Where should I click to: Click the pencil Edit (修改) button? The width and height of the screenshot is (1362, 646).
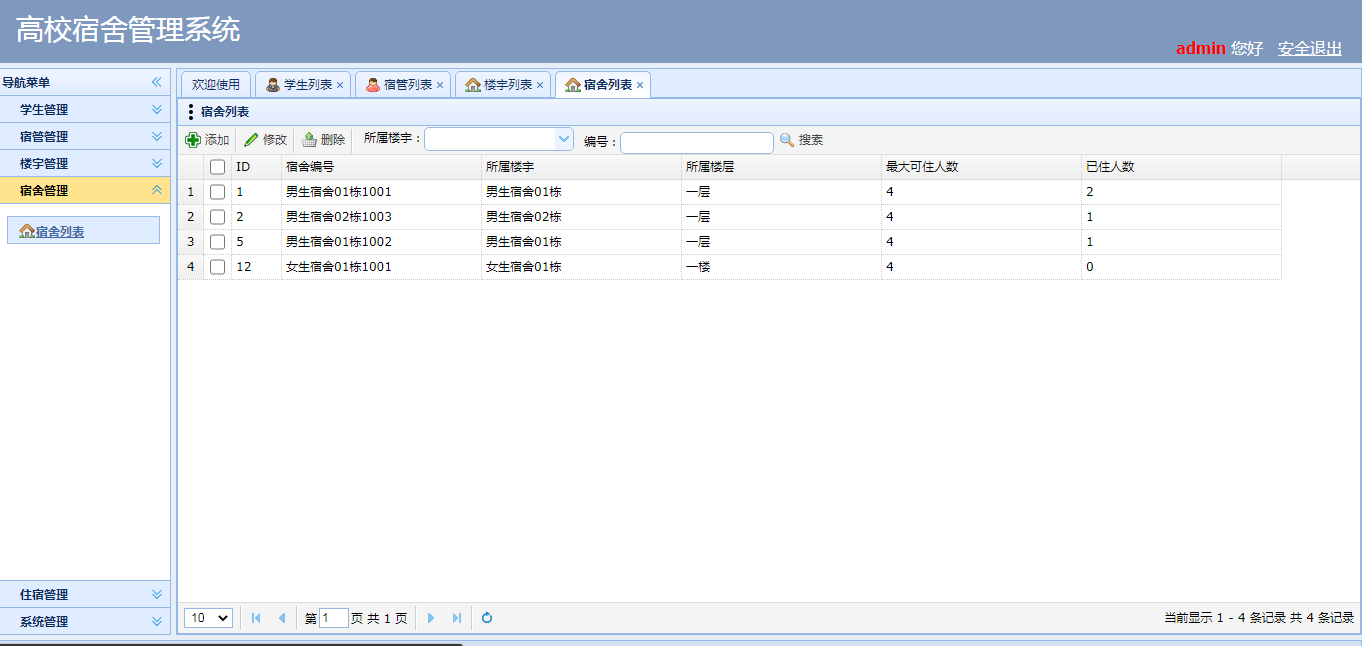266,140
